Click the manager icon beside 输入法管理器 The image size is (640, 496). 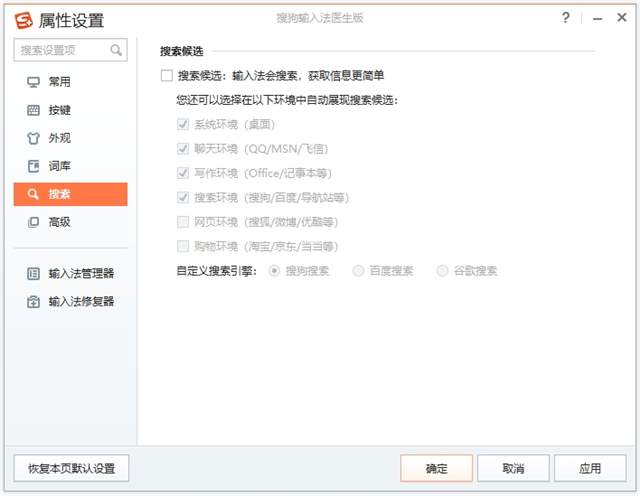point(33,274)
